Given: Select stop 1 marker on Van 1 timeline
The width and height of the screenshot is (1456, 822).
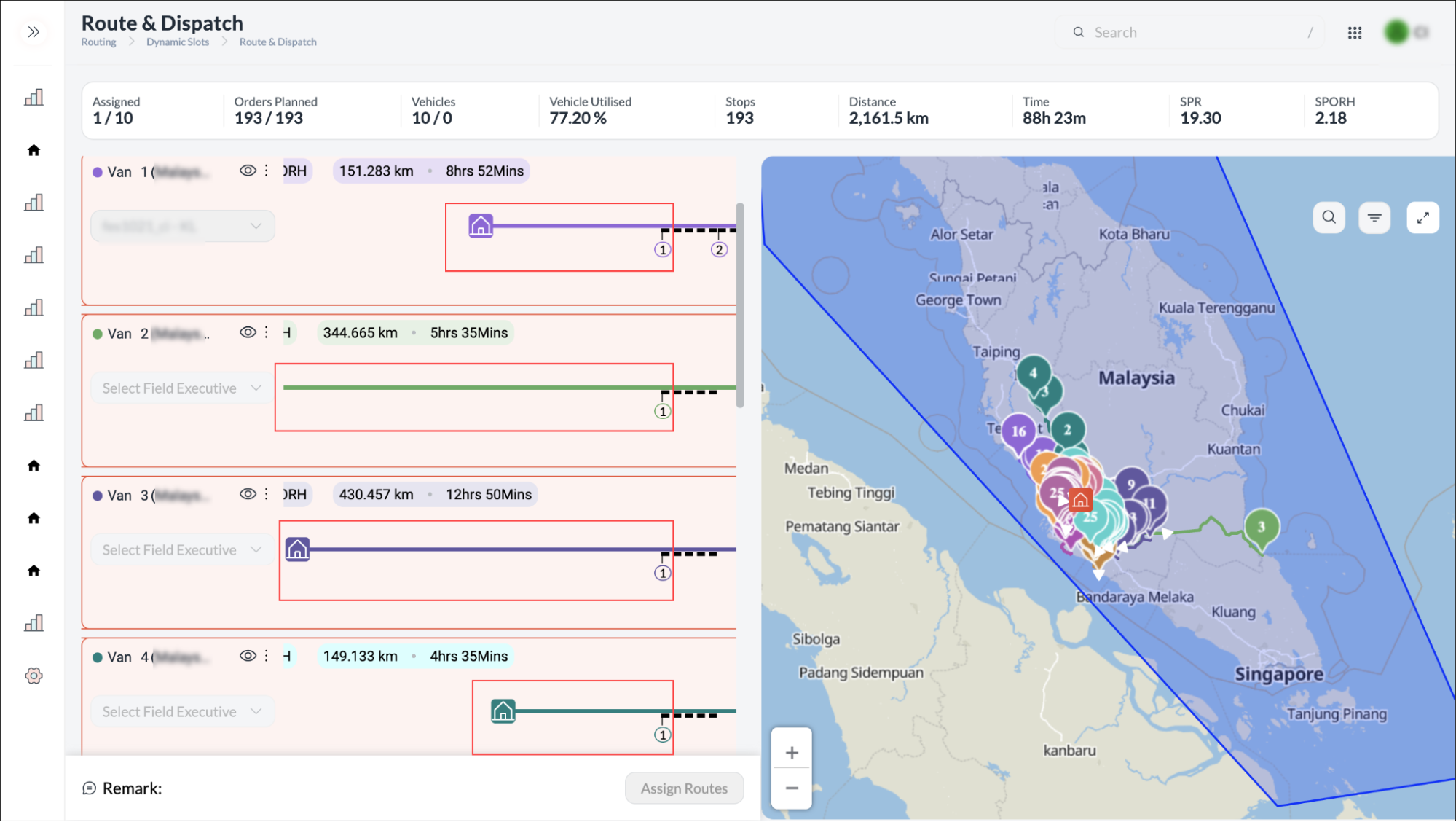Looking at the screenshot, I should pos(662,250).
